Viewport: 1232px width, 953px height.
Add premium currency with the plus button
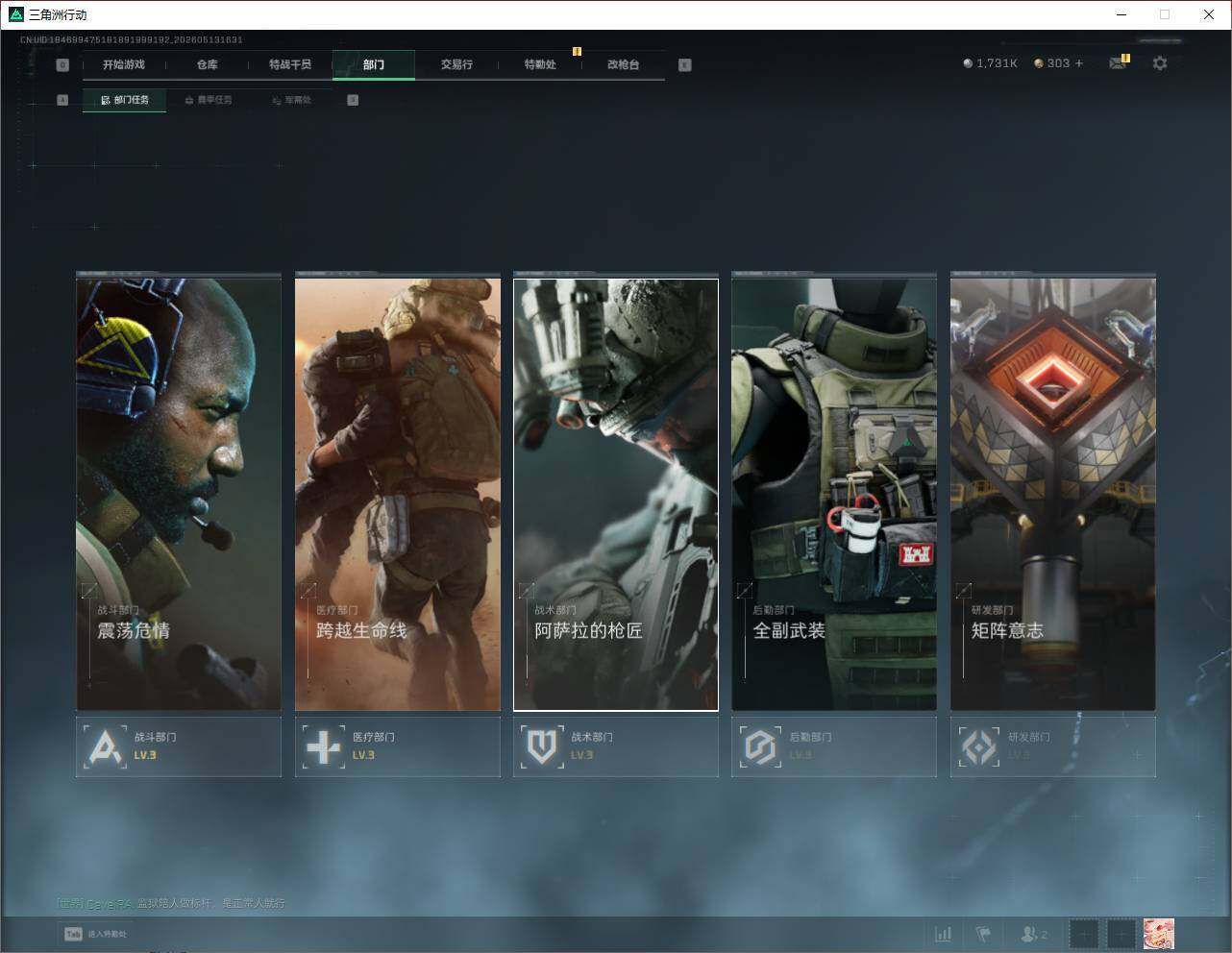click(x=1079, y=63)
